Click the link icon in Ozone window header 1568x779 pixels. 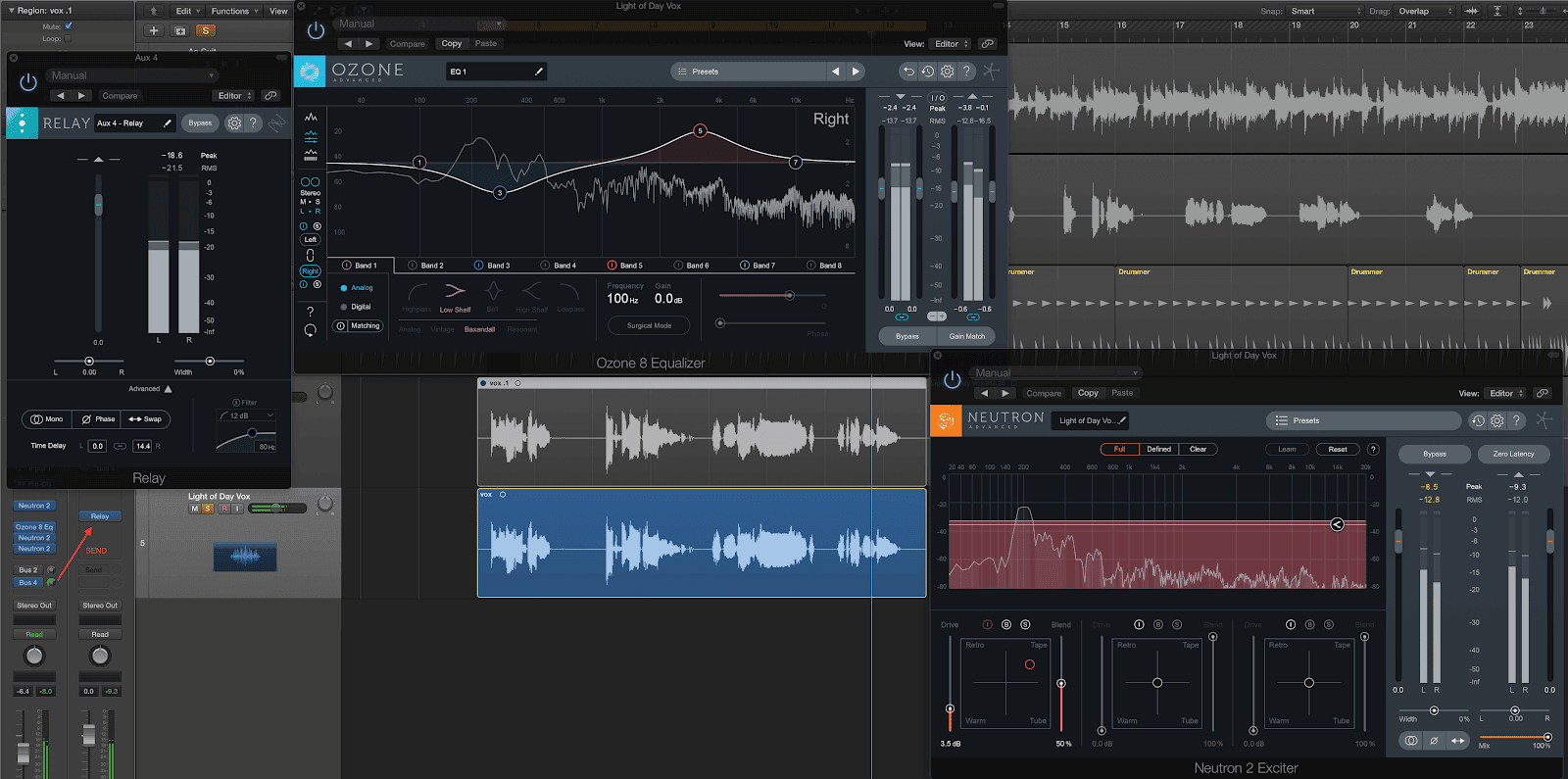tap(987, 44)
